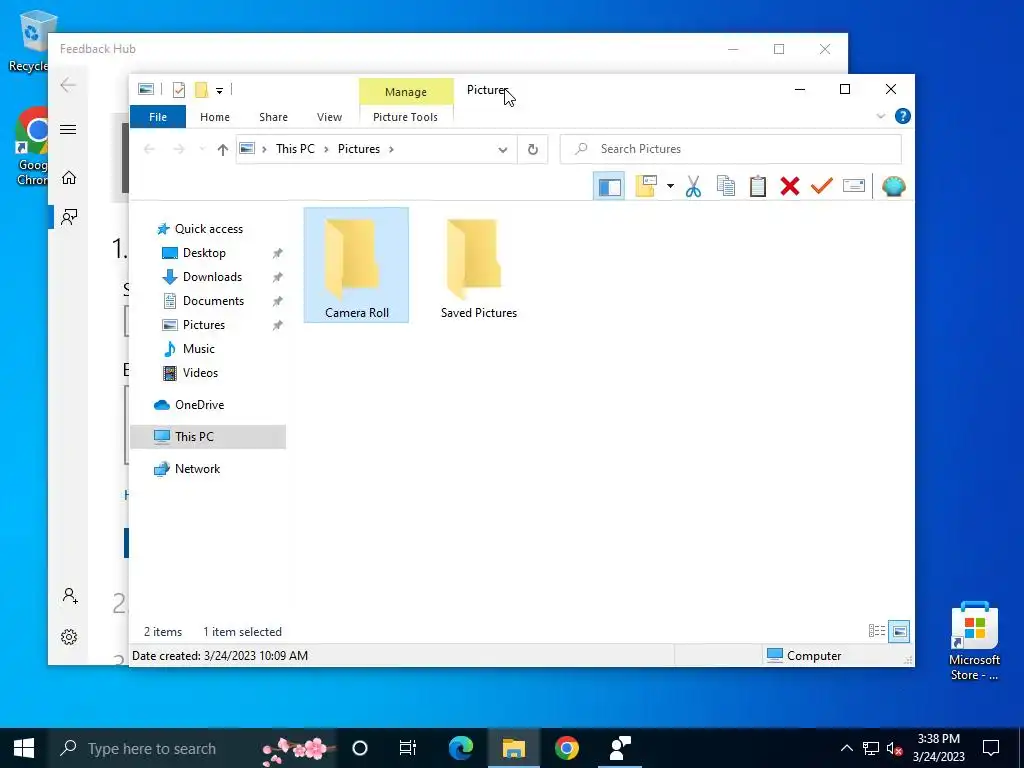Image resolution: width=1024 pixels, height=768 pixels.
Task: Open the address bar history dropdown
Action: (x=503, y=150)
